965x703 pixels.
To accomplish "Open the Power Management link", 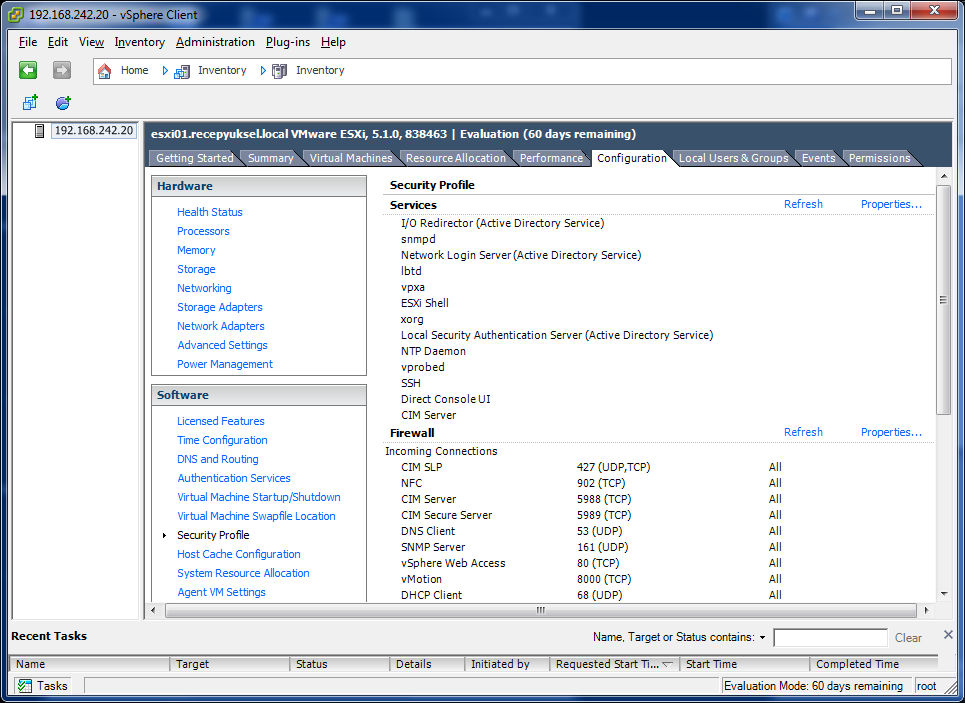I will coord(225,364).
